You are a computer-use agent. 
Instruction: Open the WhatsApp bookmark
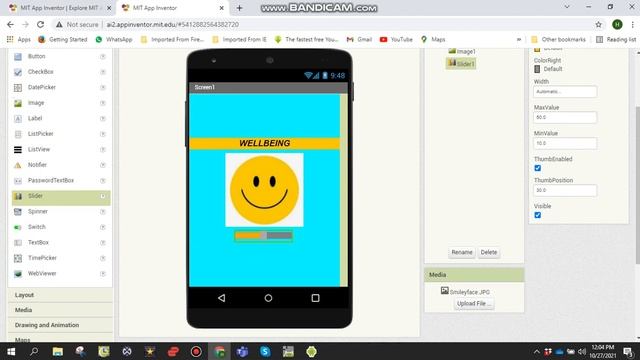[x=114, y=40]
